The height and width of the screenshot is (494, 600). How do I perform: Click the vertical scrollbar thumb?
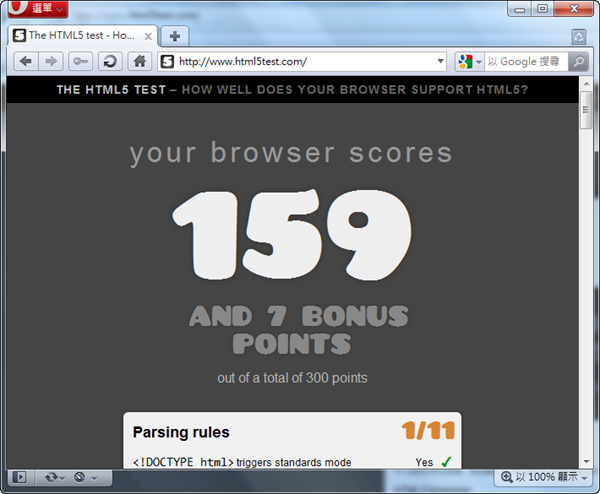click(x=586, y=111)
